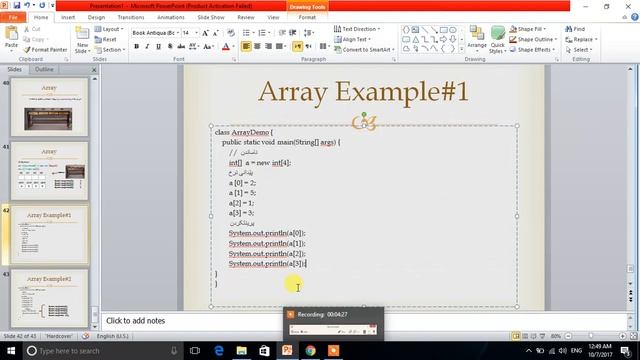Click Cut in the Clipboard group
The width and height of the screenshot is (640, 360).
tap(32, 29)
